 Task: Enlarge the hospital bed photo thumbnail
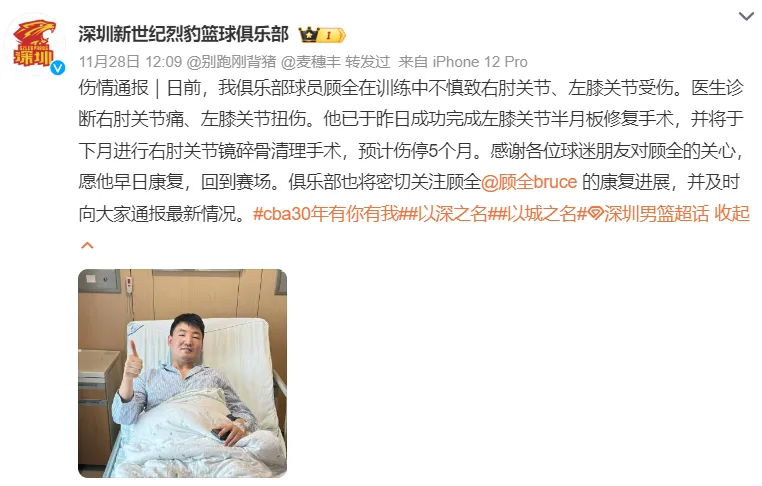182,373
